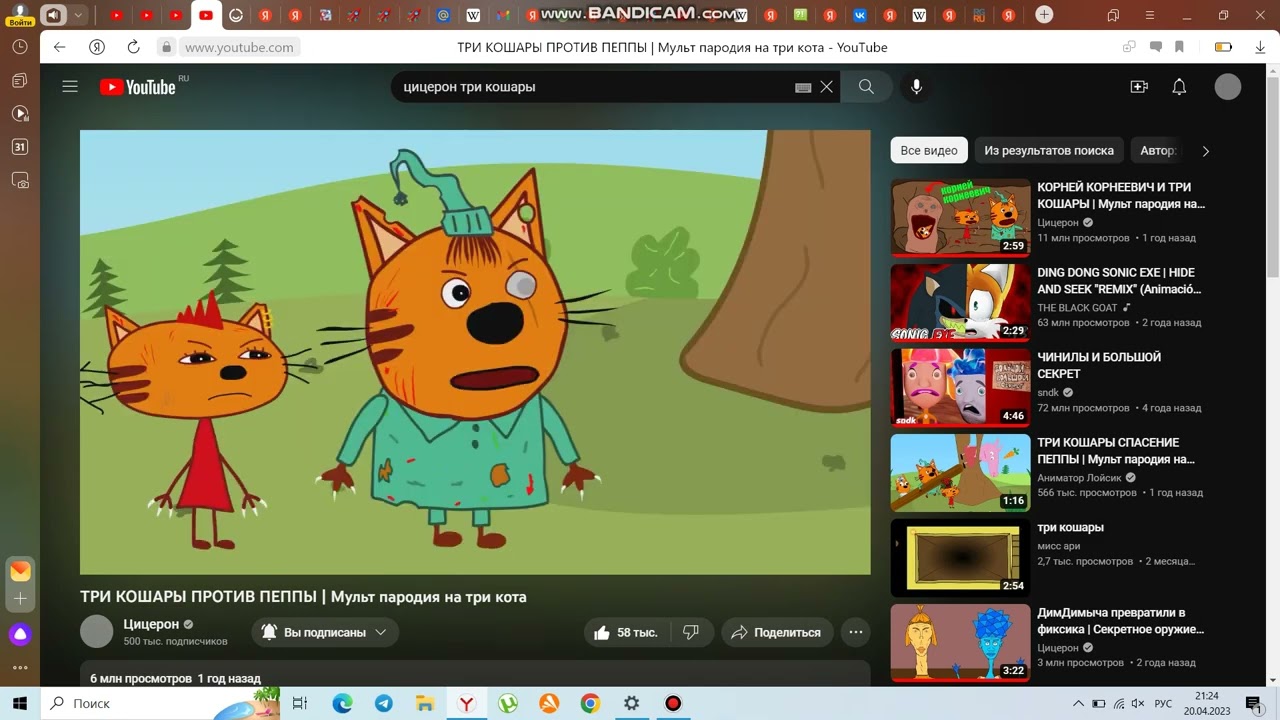Open a new browser tab with plus

[x=1044, y=15]
